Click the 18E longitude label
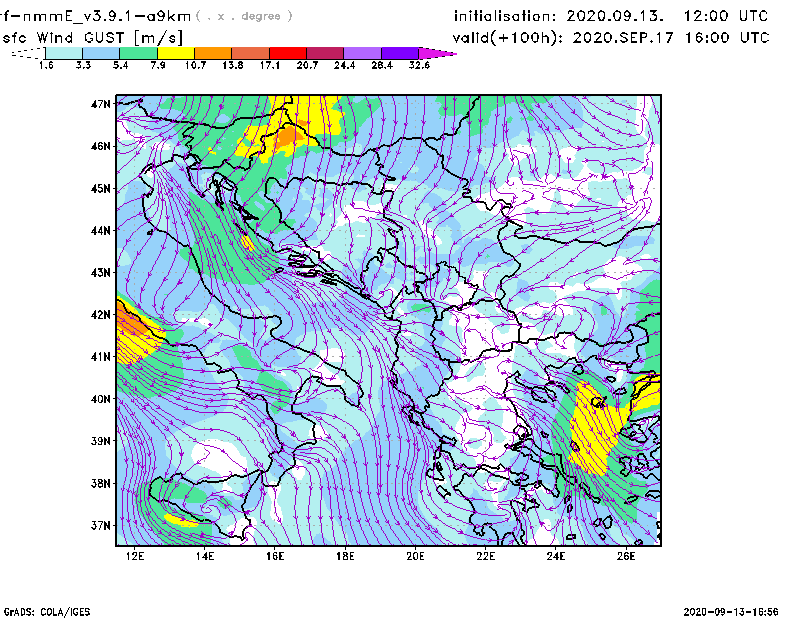Image resolution: width=800 pixels, height=618 pixels. tap(345, 556)
